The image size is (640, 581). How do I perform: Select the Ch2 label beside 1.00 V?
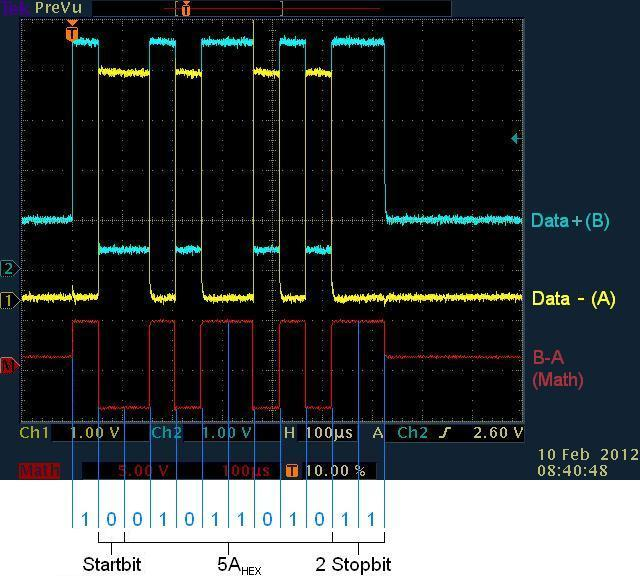pyautogui.click(x=166, y=433)
